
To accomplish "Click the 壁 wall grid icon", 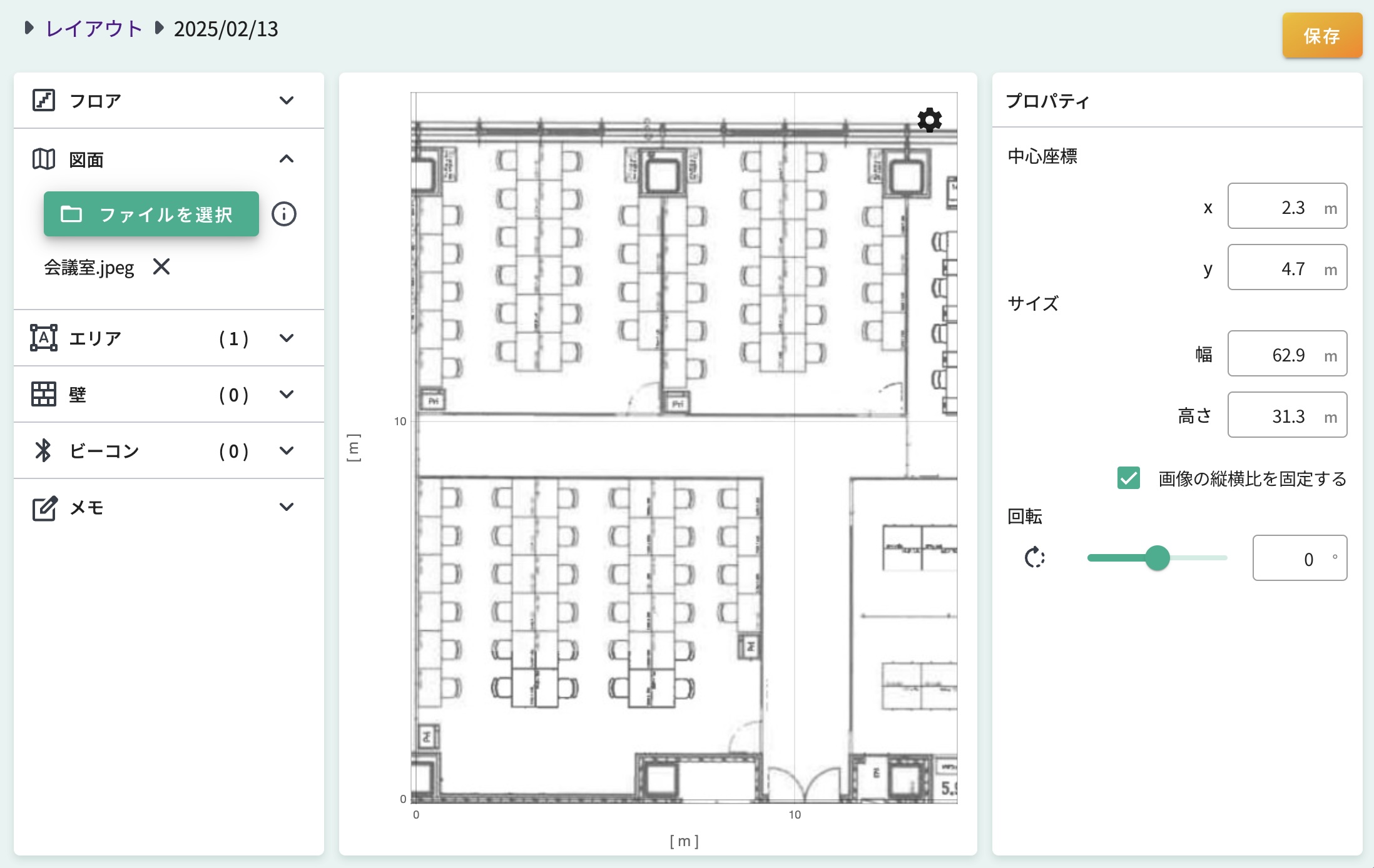I will coord(44,394).
